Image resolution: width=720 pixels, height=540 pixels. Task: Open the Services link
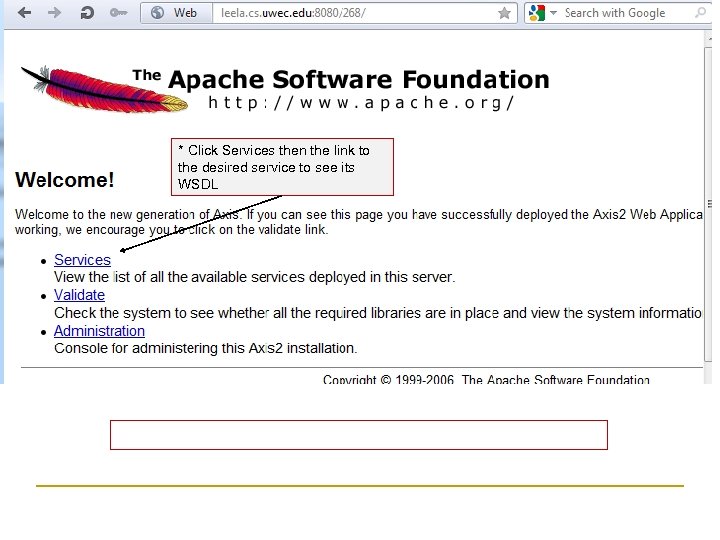pyautogui.click(x=82, y=260)
